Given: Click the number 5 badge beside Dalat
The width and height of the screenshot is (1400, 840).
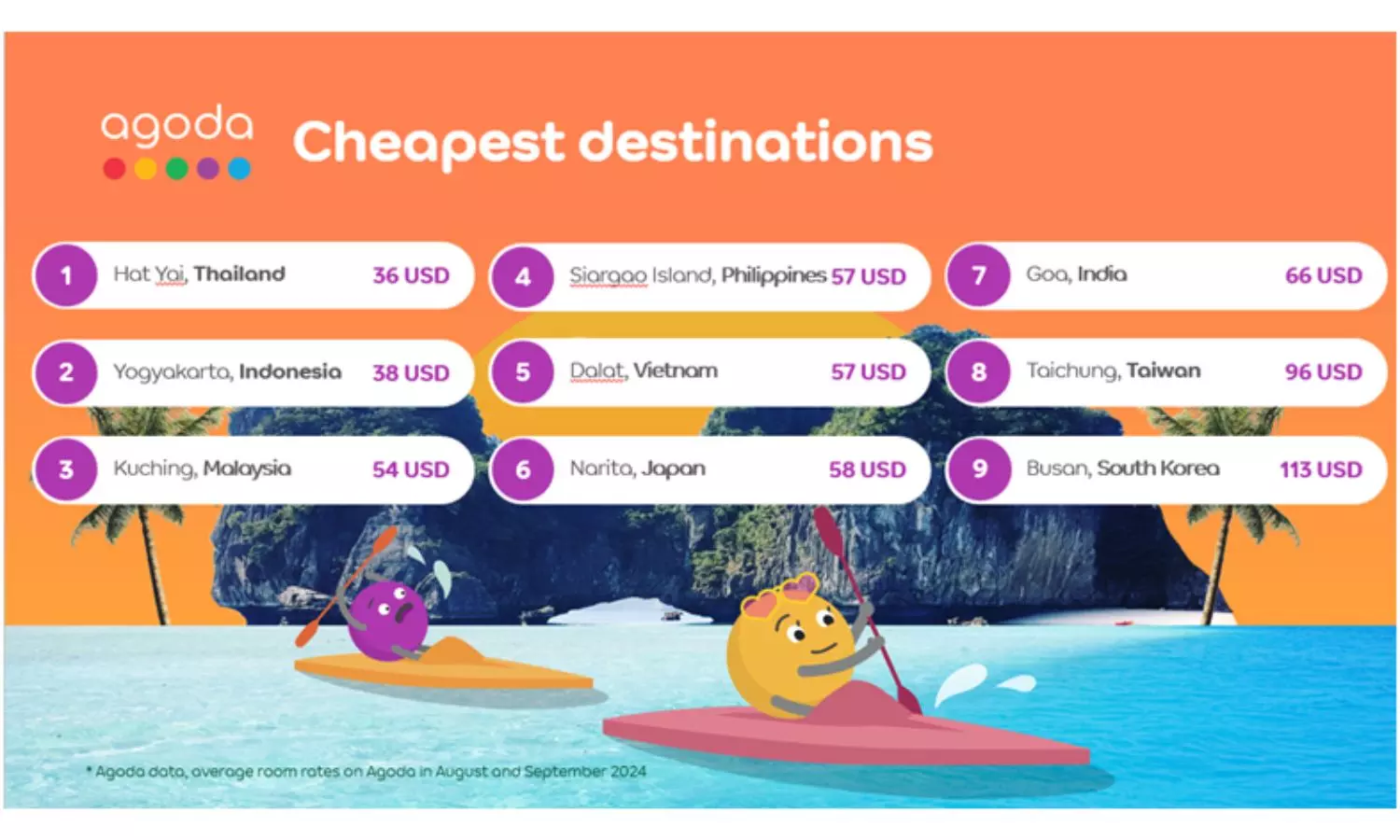Looking at the screenshot, I should [x=523, y=372].
